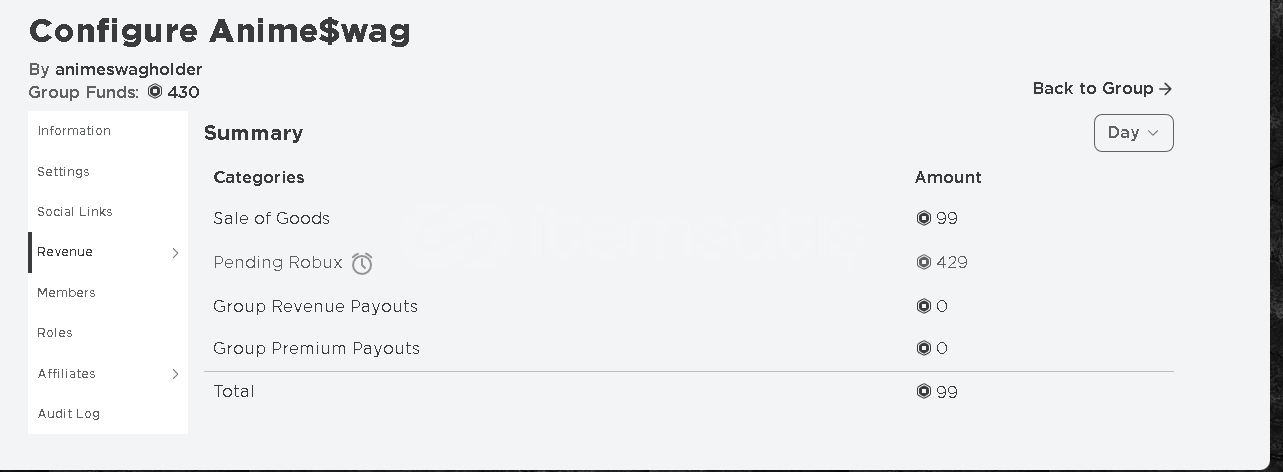
Task: Switch to the Roles section
Action: pyautogui.click(x=55, y=333)
